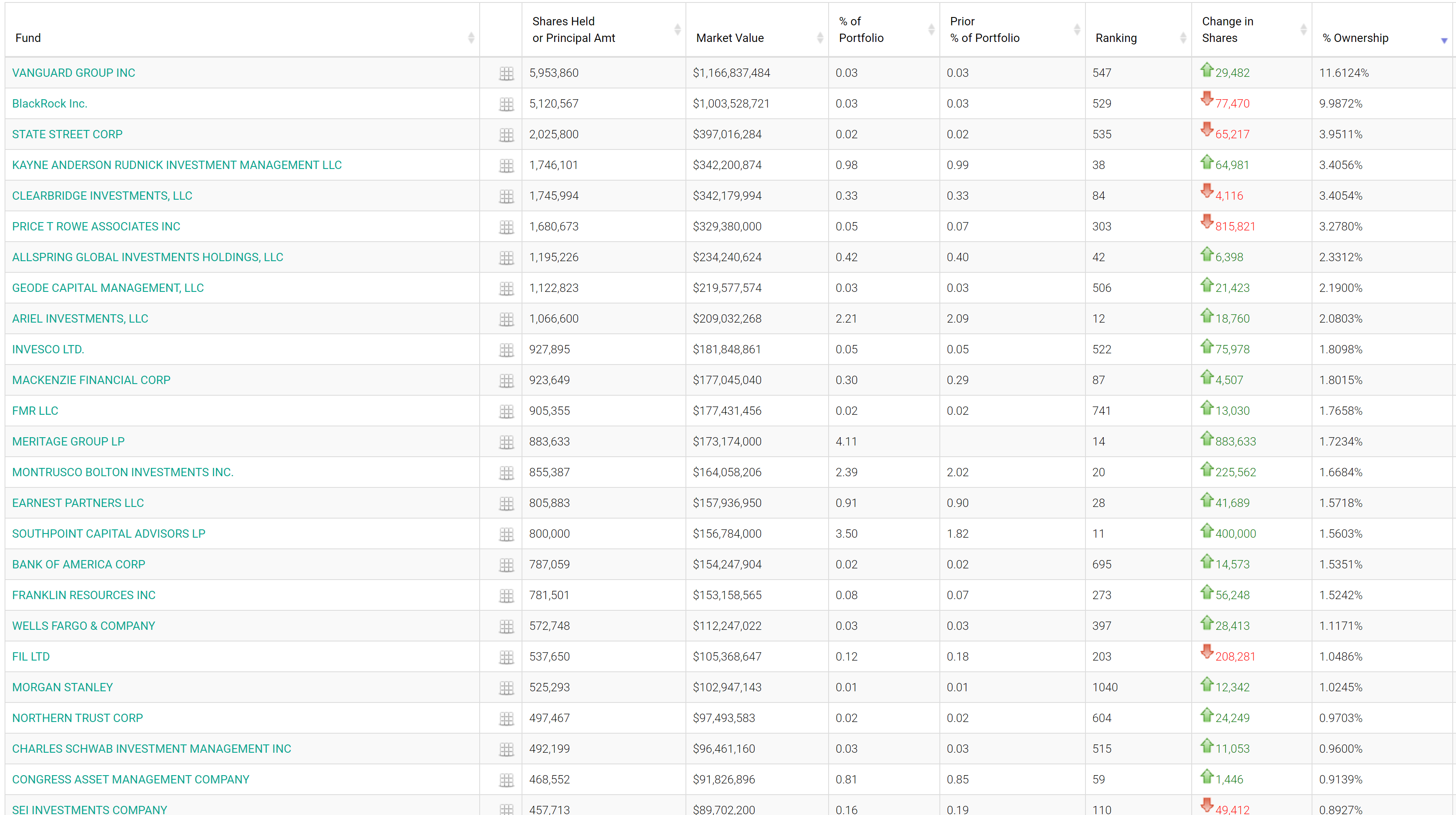Click FMR LLC ranking 741
The height and width of the screenshot is (815, 1456).
tap(1102, 411)
